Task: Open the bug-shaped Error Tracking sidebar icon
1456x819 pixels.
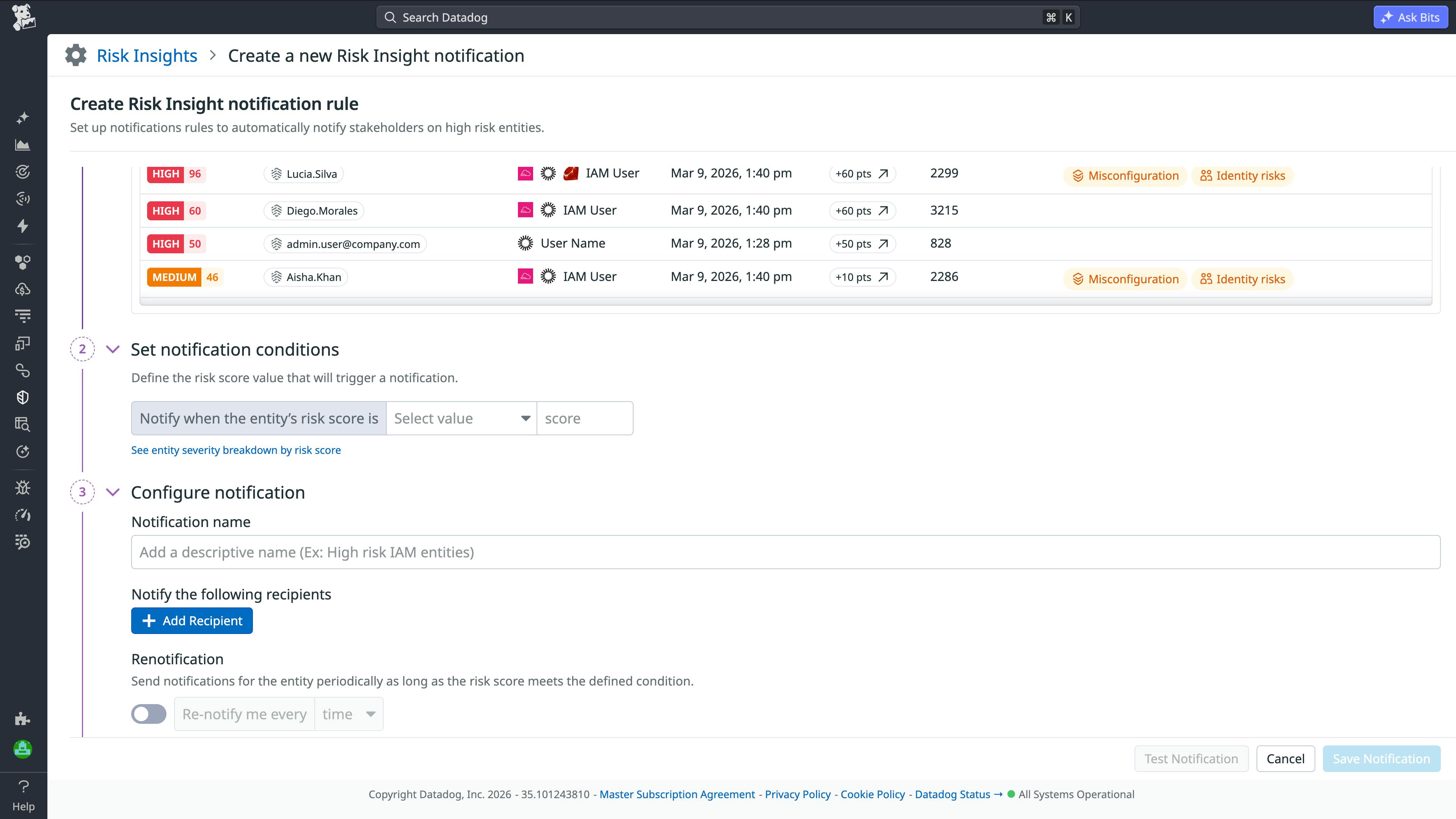Action: pyautogui.click(x=23, y=487)
